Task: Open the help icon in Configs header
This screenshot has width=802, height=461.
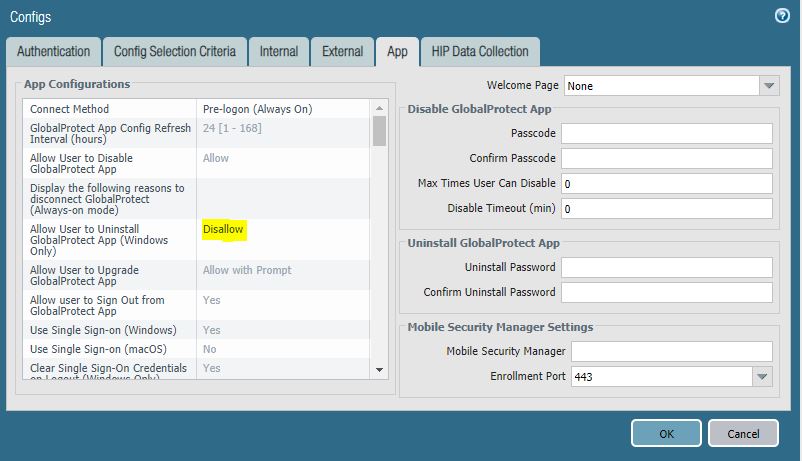Action: (782, 16)
